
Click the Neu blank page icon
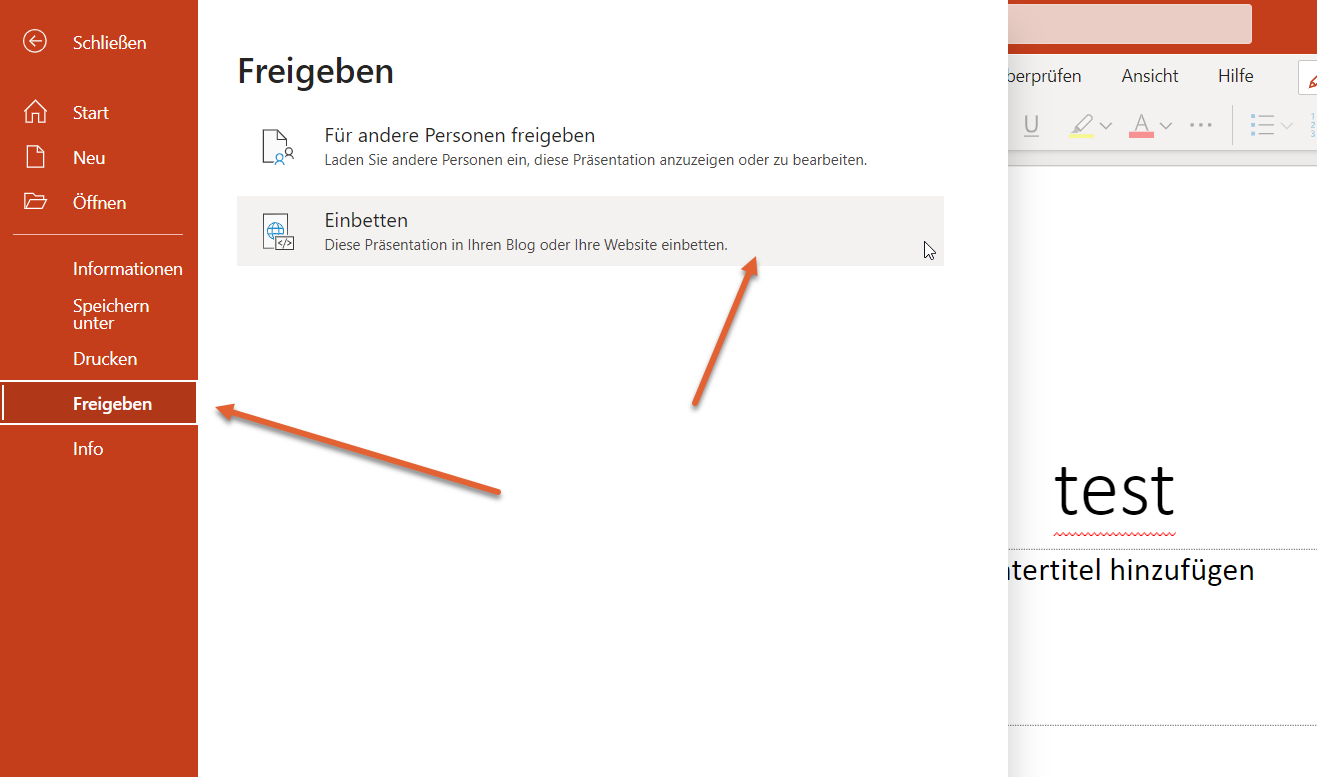35,157
